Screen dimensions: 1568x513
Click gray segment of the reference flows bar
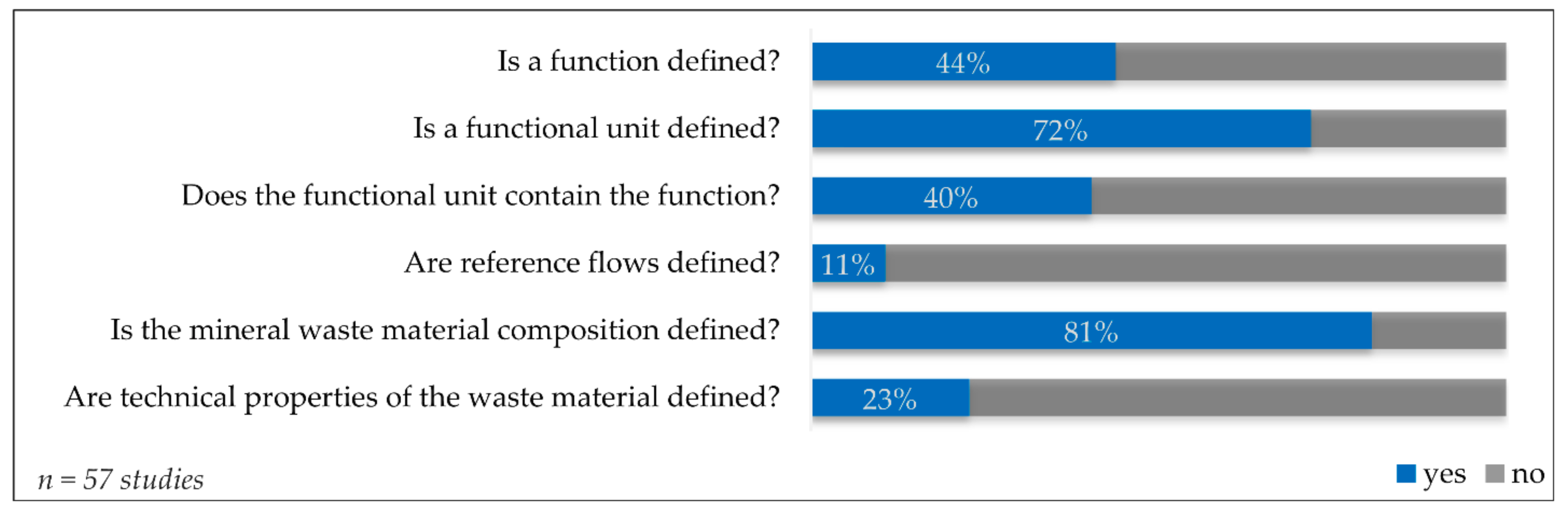[x=1195, y=263]
